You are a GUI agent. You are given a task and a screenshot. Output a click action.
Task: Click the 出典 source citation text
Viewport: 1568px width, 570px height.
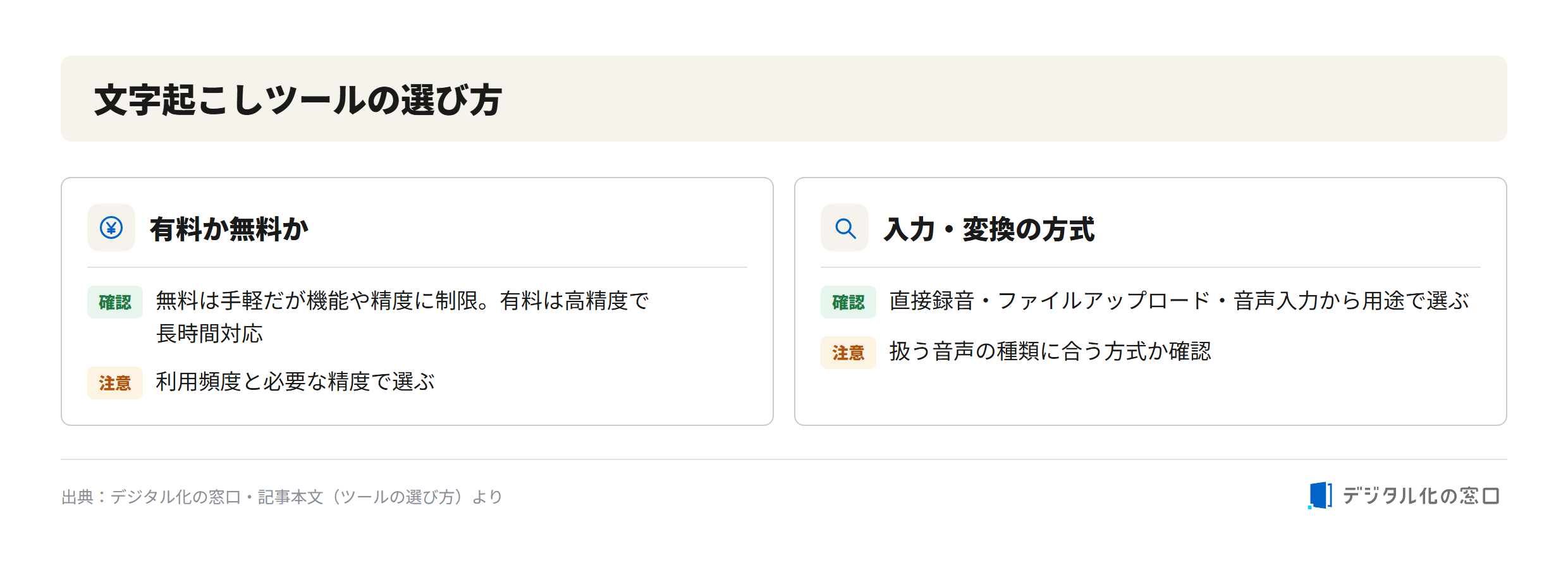point(281,497)
